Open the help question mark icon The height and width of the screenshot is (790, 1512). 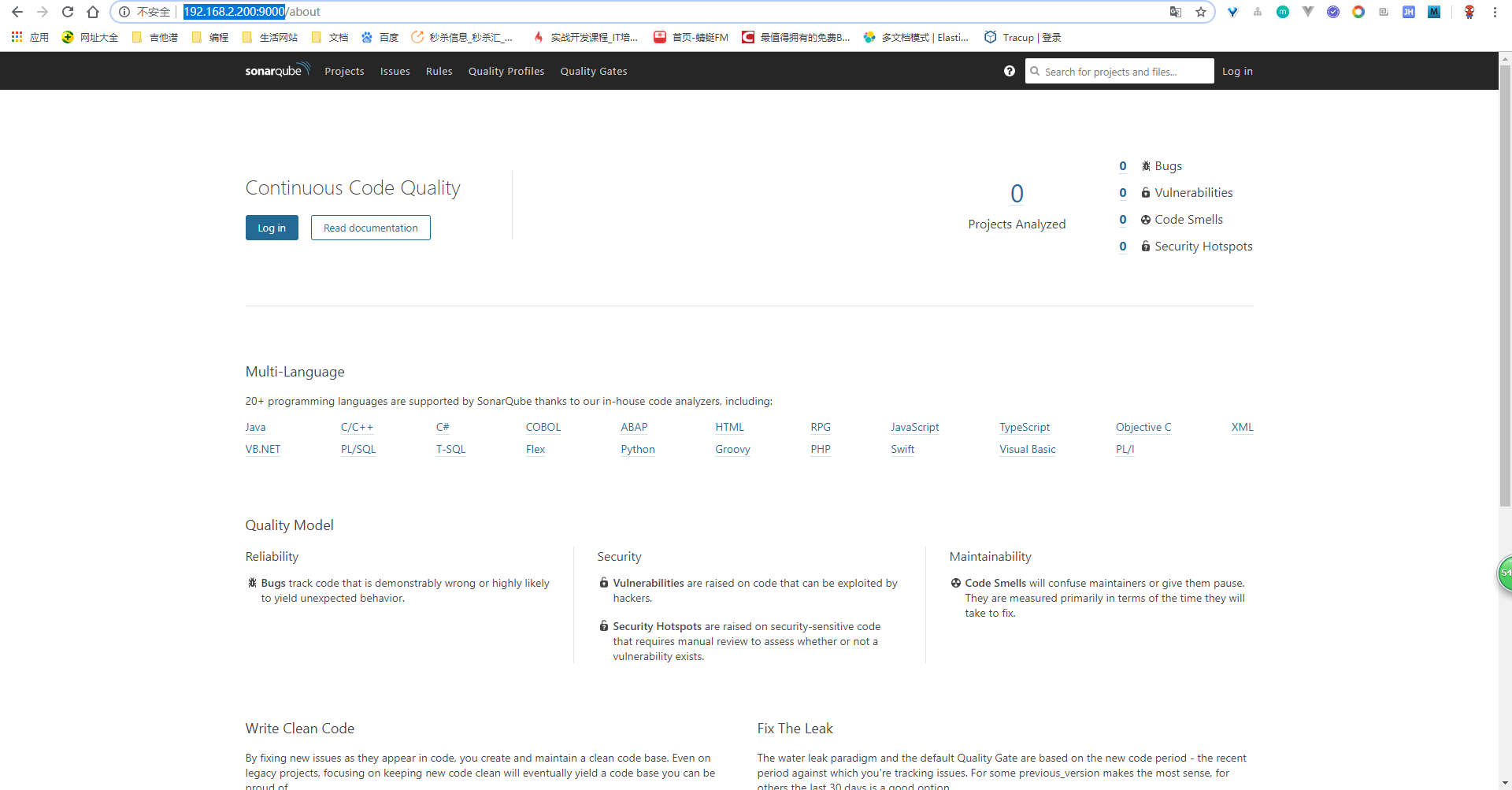pyautogui.click(x=1010, y=71)
